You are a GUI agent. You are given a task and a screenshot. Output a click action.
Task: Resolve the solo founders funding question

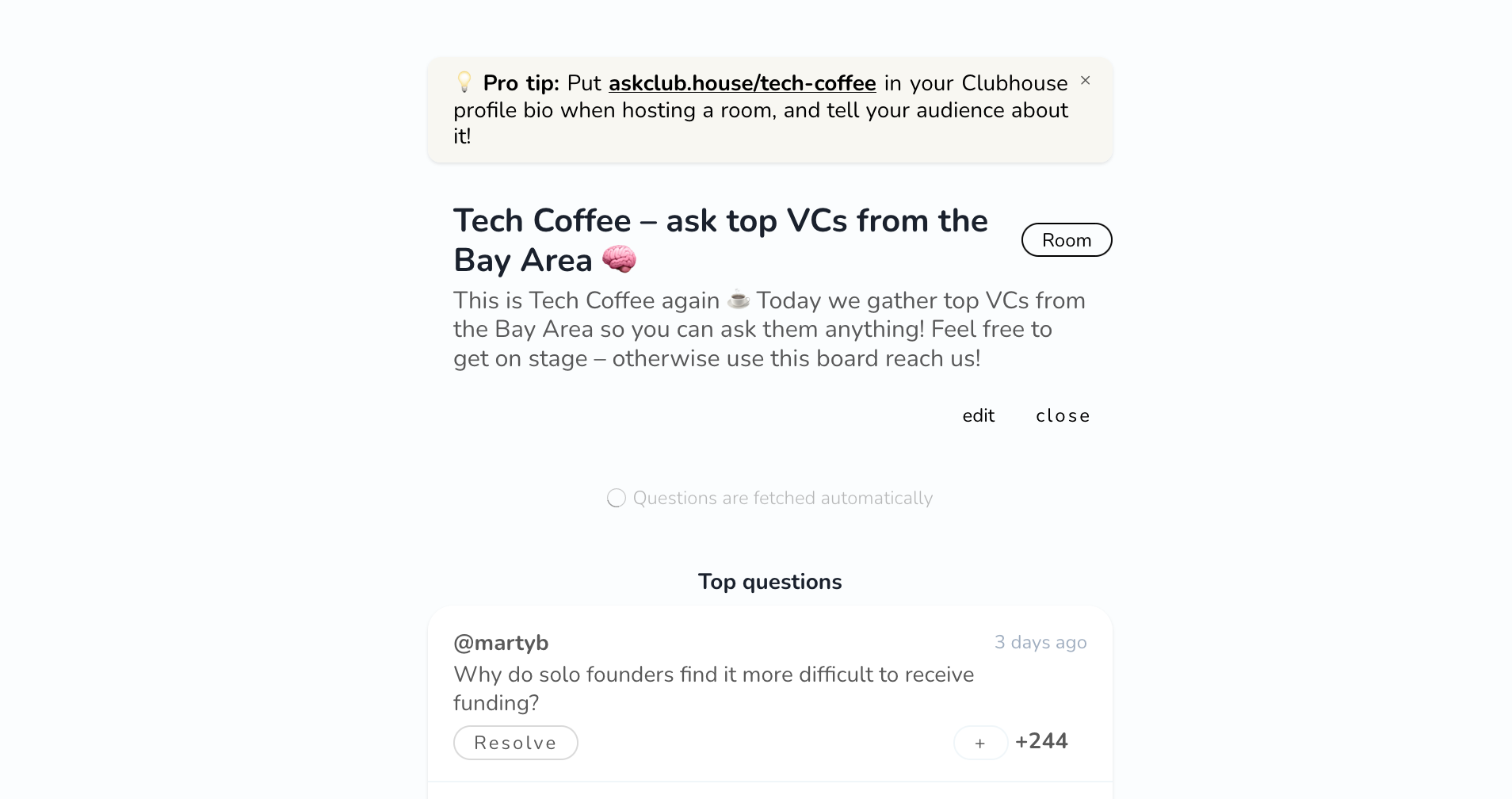(515, 743)
